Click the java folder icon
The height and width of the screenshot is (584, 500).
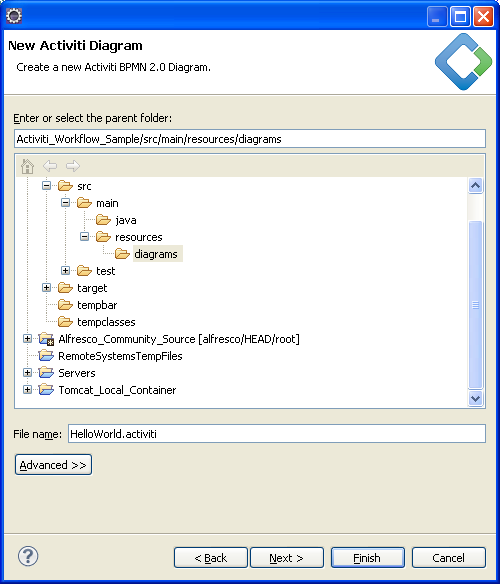coord(103,220)
